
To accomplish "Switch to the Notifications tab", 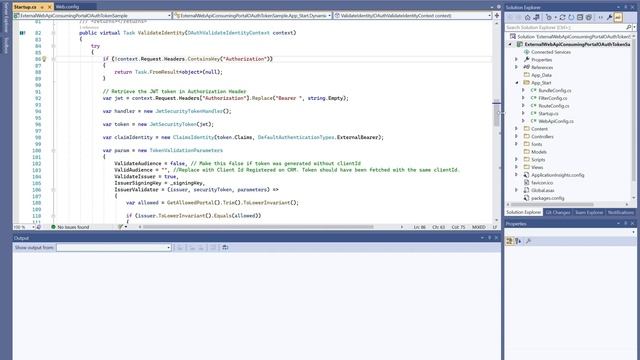I will 620,213.
